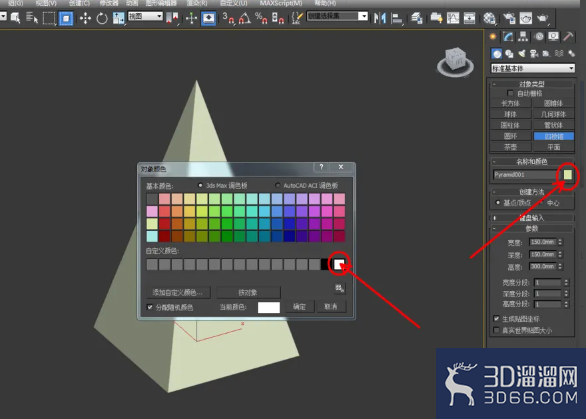The height and width of the screenshot is (419, 586).
Task: Click the Align tool icon
Action: click(x=397, y=18)
